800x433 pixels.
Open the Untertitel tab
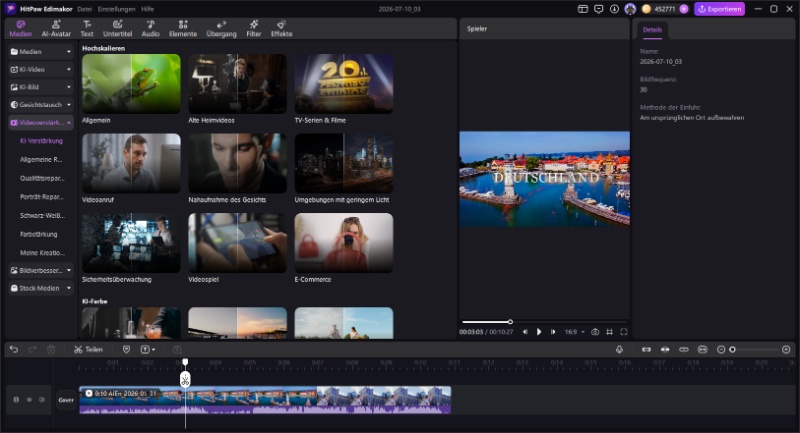coord(117,29)
